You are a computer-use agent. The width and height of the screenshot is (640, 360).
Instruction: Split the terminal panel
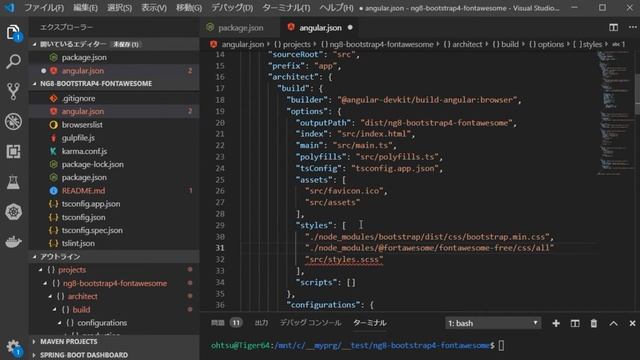575,323
